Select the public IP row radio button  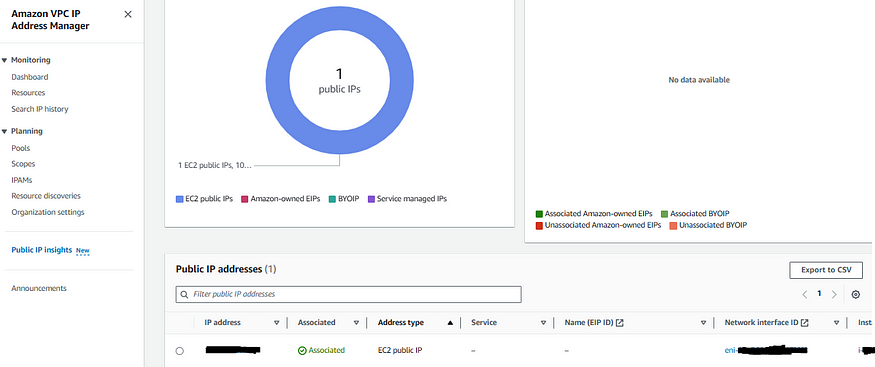click(x=179, y=351)
